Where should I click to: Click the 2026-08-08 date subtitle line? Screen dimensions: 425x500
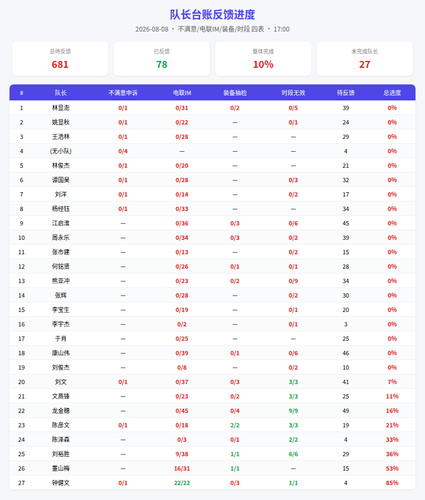[212, 29]
